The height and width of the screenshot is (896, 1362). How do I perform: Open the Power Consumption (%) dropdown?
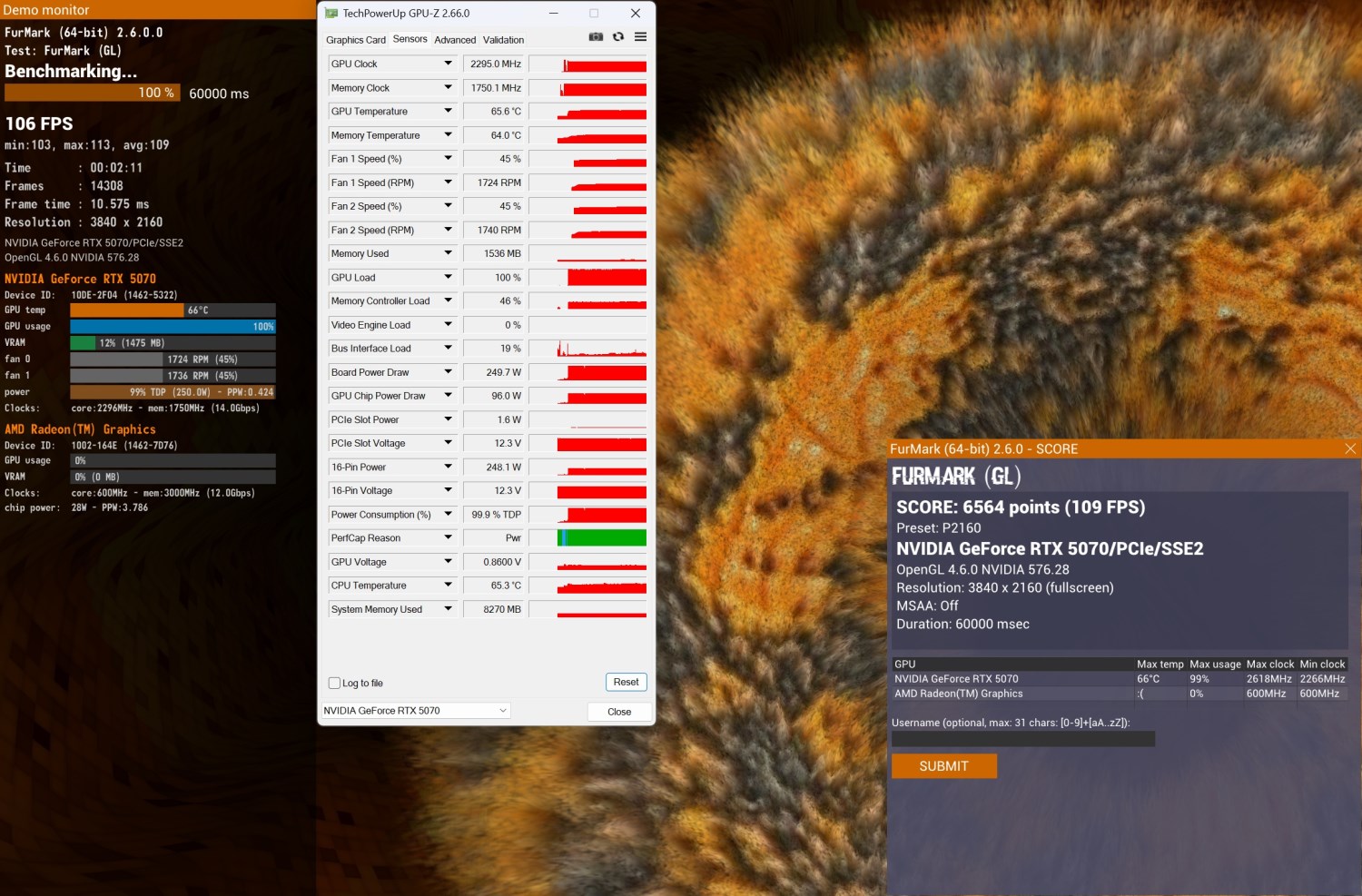pos(448,514)
